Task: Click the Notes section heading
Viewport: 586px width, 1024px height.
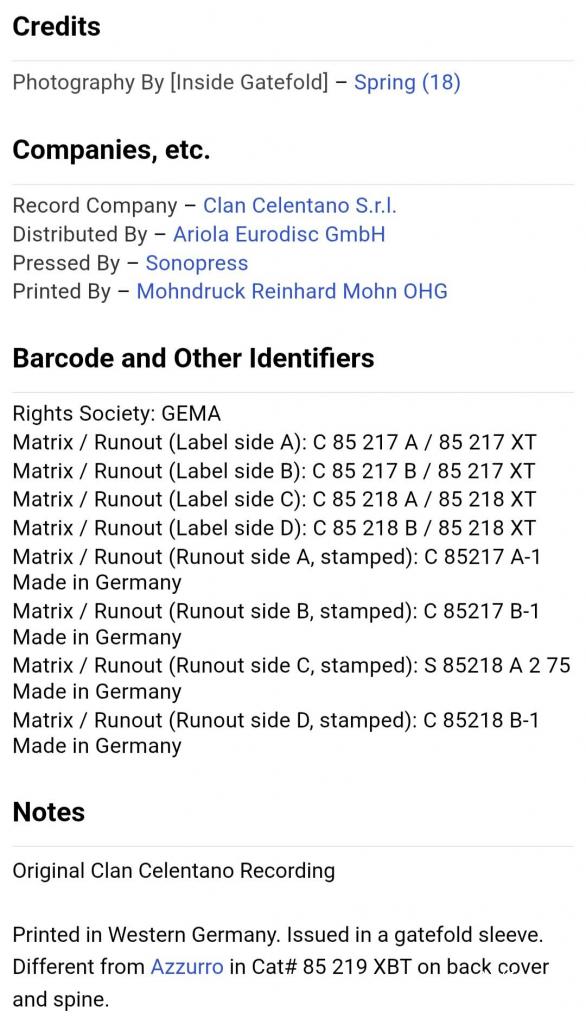Action: [49, 812]
